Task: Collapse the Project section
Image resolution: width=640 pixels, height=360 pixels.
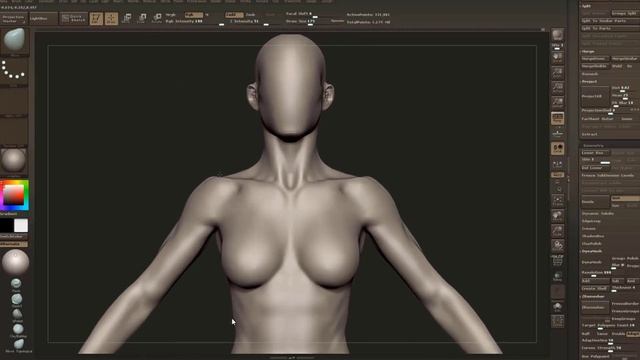Action: [x=589, y=82]
